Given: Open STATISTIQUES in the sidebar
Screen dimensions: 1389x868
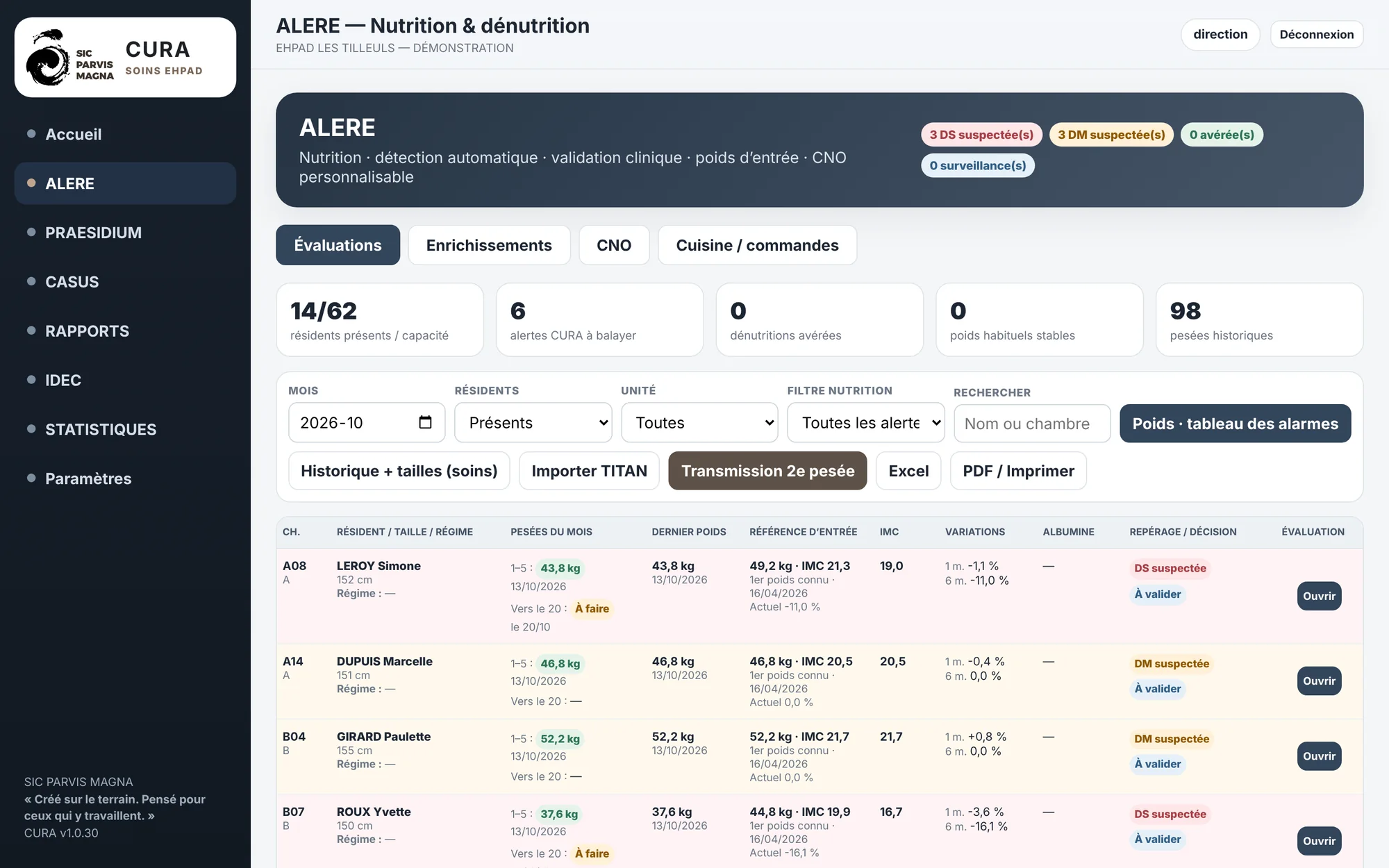Looking at the screenshot, I should pos(125,430).
